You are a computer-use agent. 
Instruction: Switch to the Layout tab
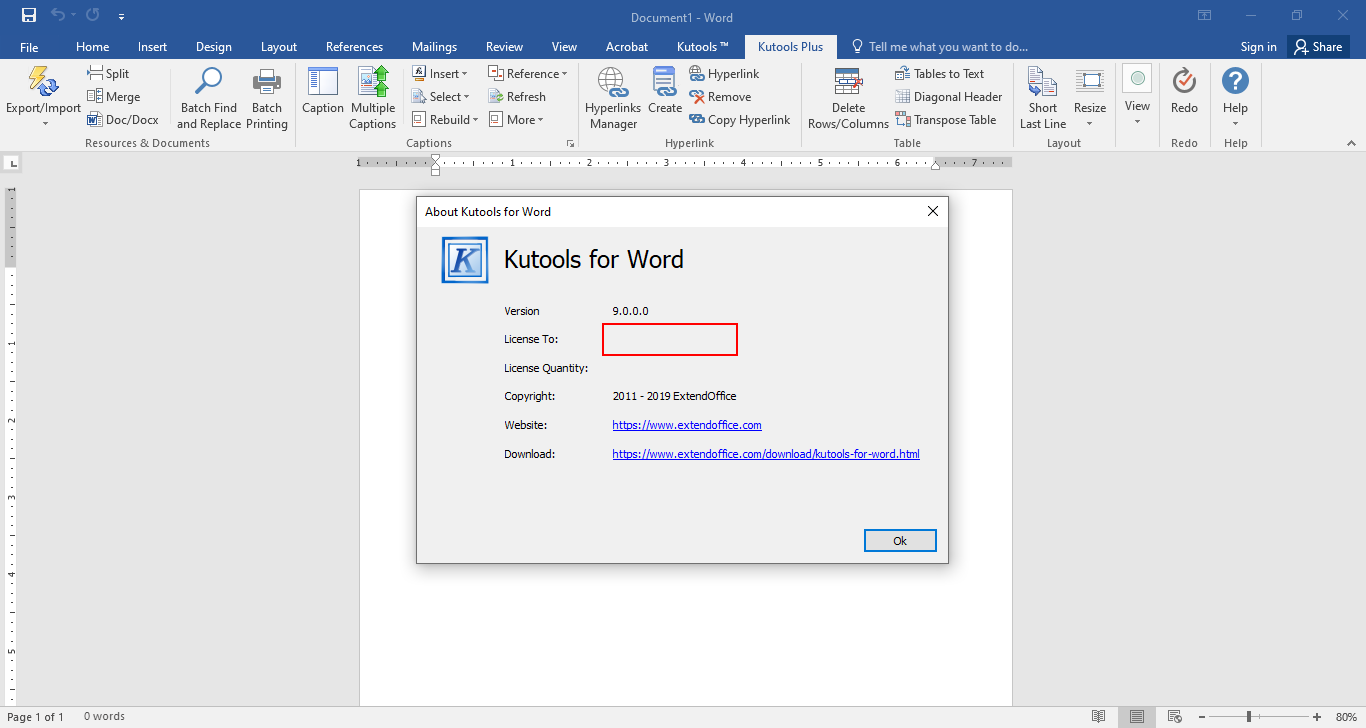click(x=279, y=47)
